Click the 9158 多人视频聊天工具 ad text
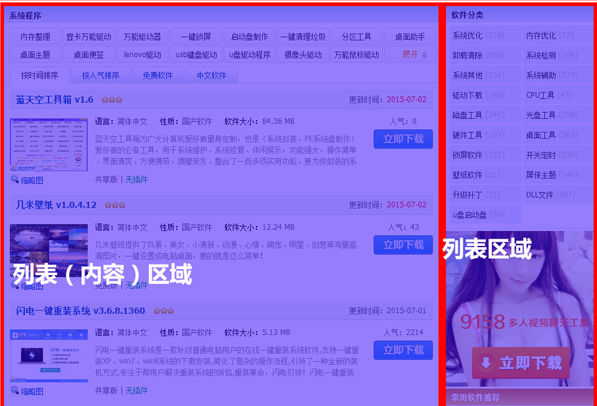This screenshot has height=406, width=597. click(525, 322)
